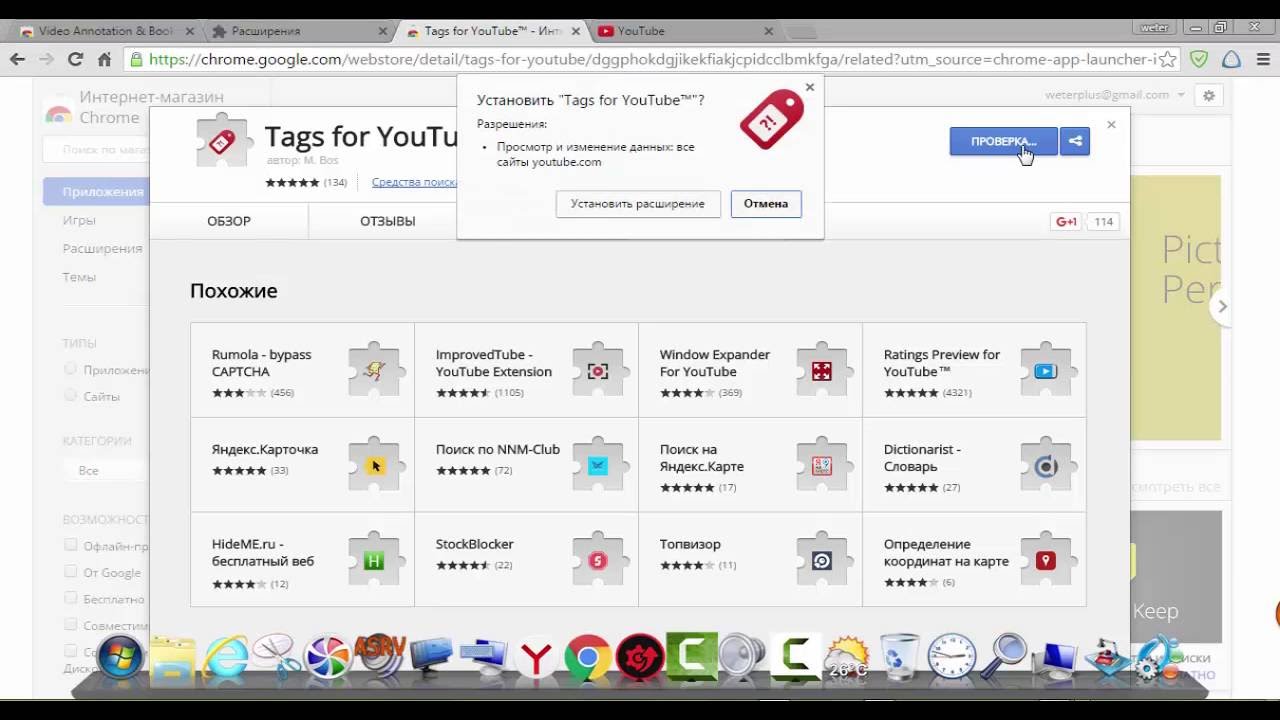1280x720 pixels.
Task: Open the HideME.ru extension icon
Action: point(374,560)
